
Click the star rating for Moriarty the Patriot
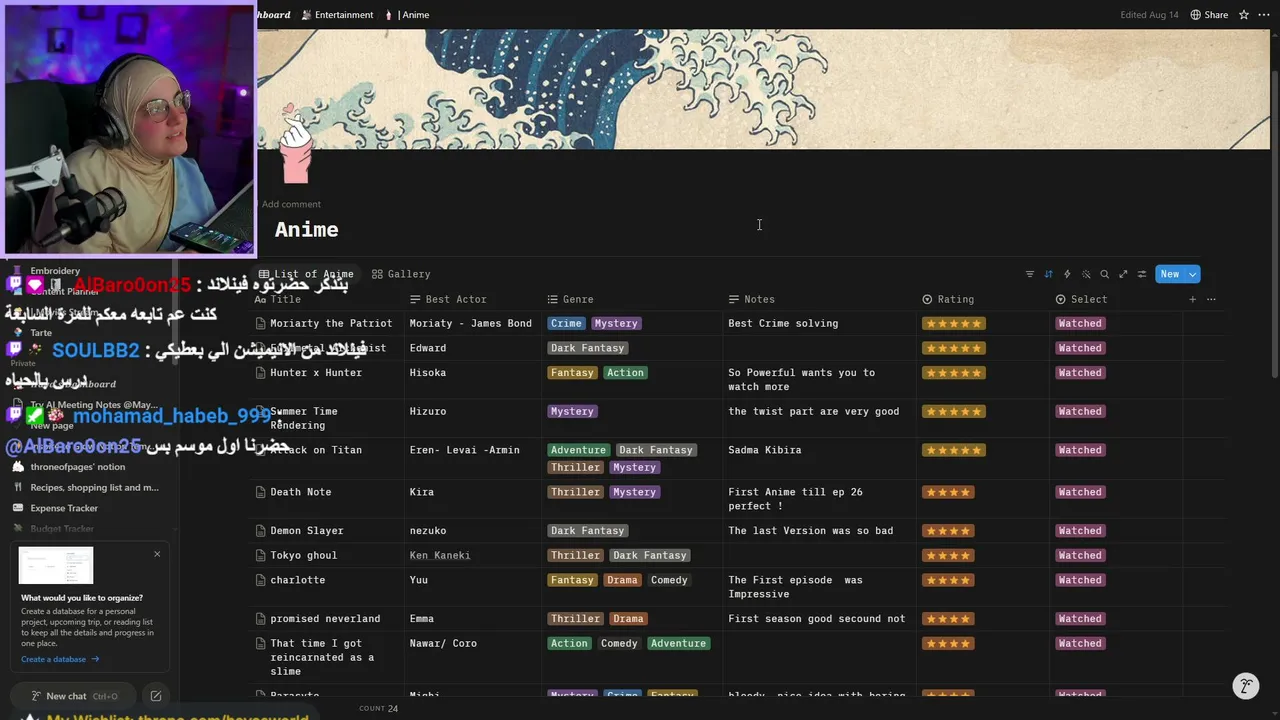click(x=954, y=323)
